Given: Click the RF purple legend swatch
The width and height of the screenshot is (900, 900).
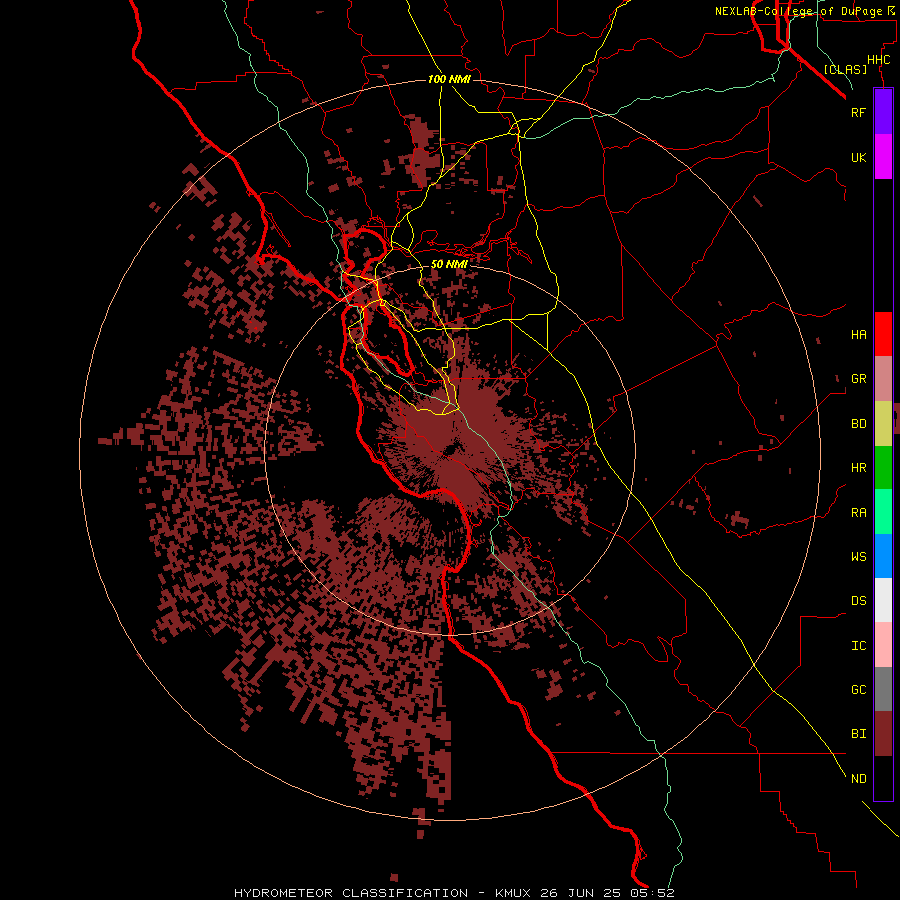Looking at the screenshot, I should pyautogui.click(x=883, y=112).
